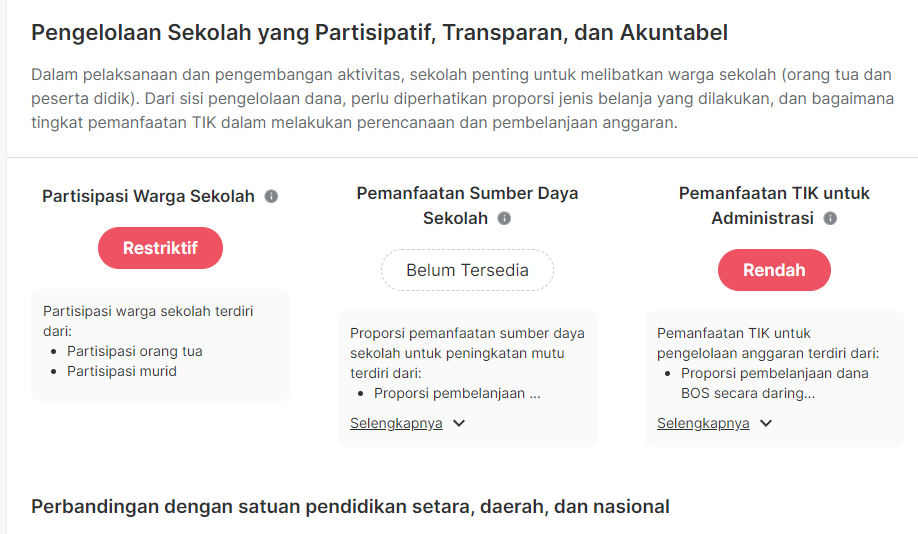This screenshot has height=534, width=918.
Task: Click the Pemanfaatan TIK untuk Administrasi title
Action: click(x=774, y=205)
